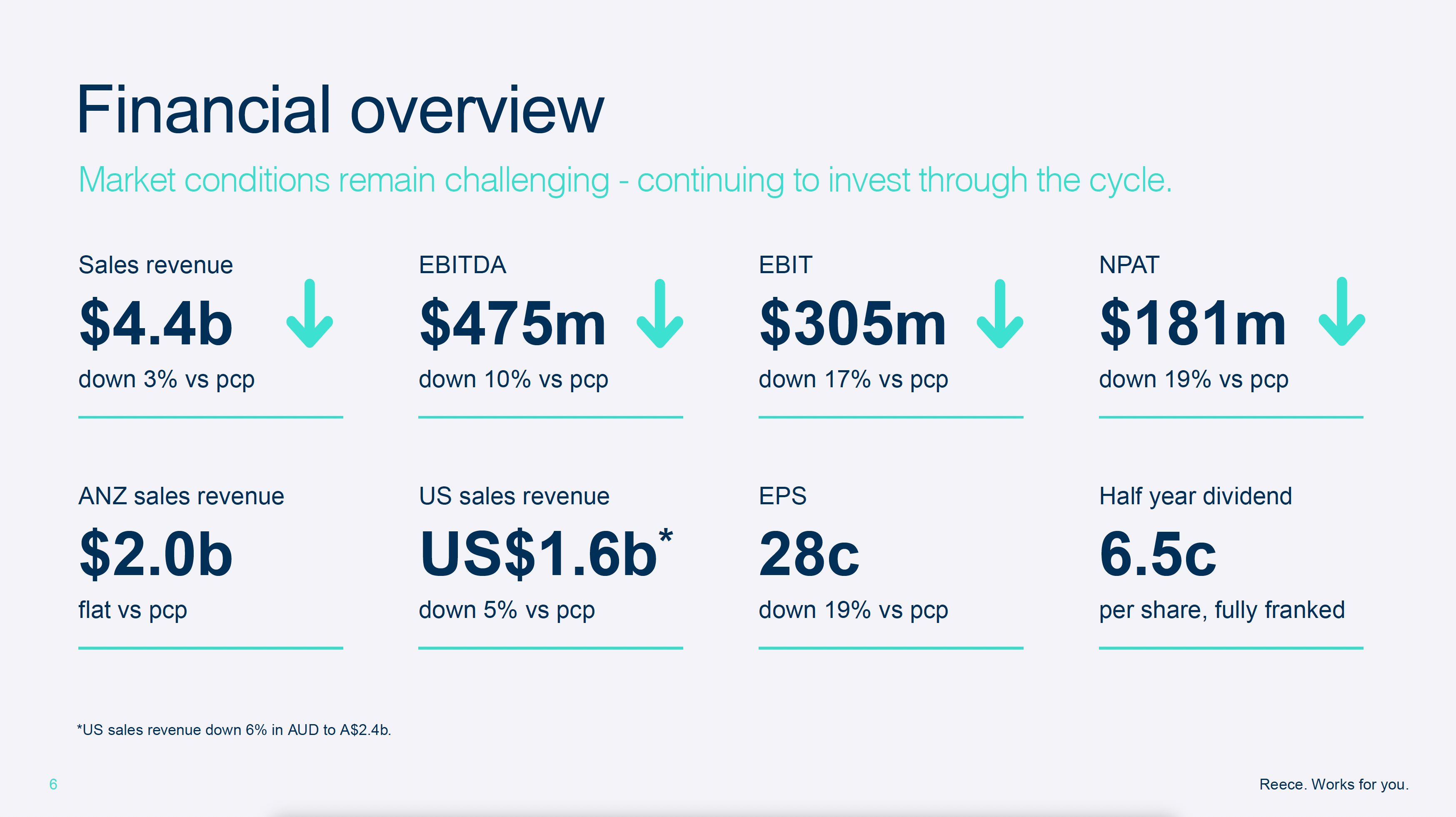1456x817 pixels.
Task: Click the $305m EBIT figure
Action: (x=852, y=323)
